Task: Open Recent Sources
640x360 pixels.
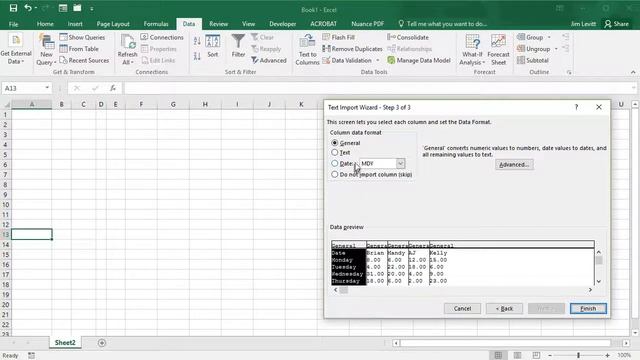Action: [84, 60]
